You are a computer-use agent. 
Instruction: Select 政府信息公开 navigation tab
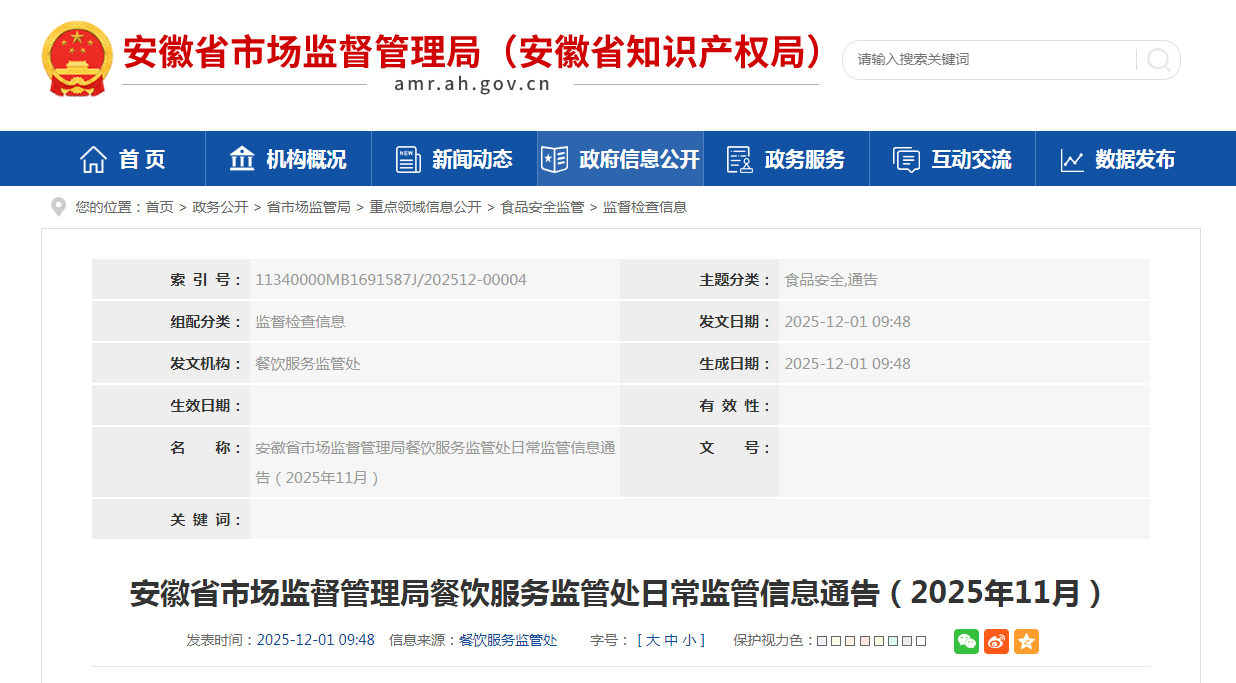[x=620, y=159]
